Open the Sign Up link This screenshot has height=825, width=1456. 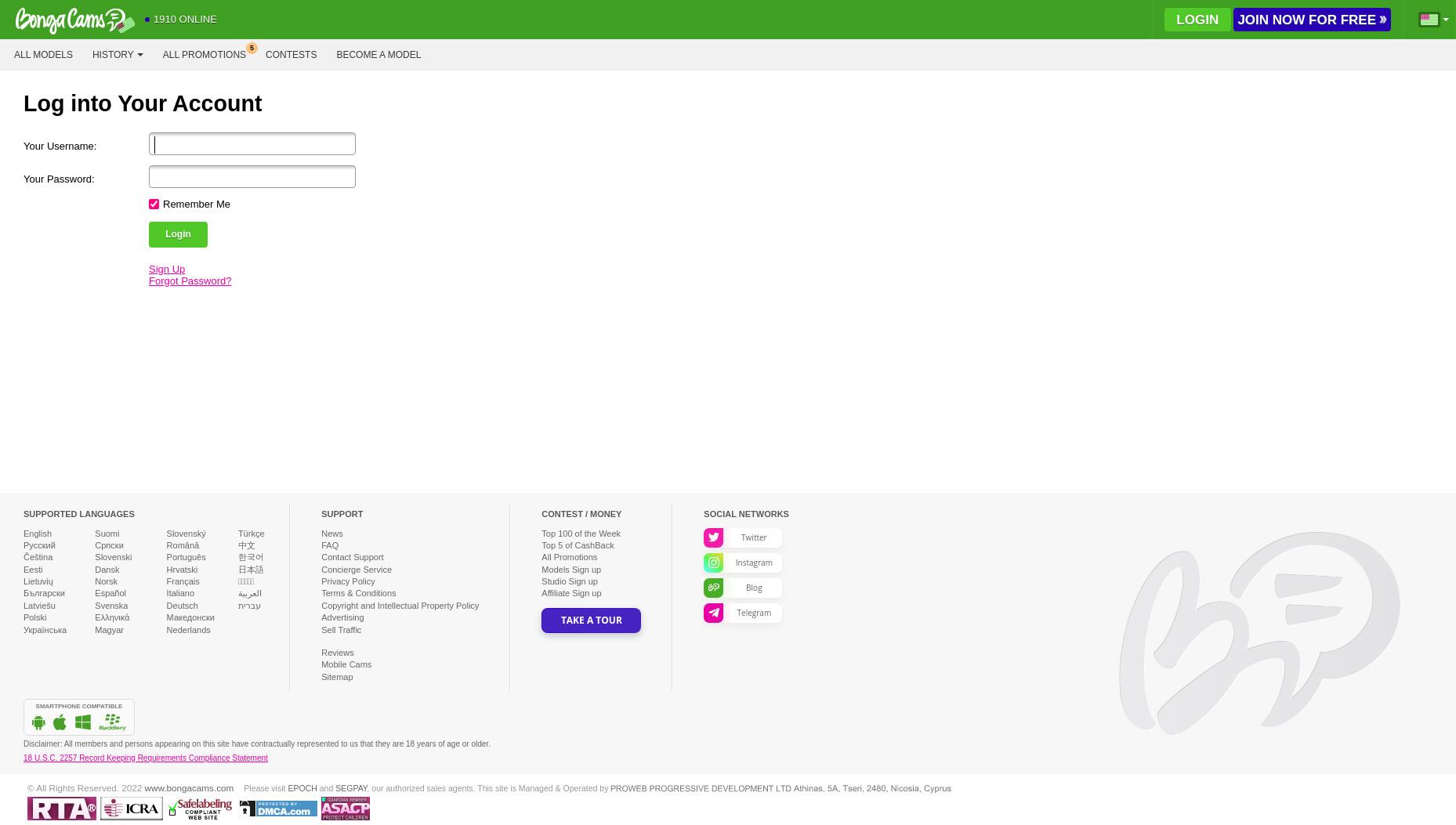click(167, 269)
